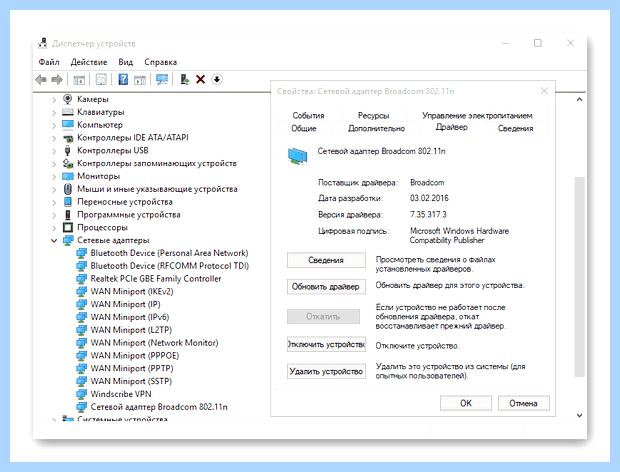
Task: Click the Удалить устройство button
Action: tap(326, 371)
